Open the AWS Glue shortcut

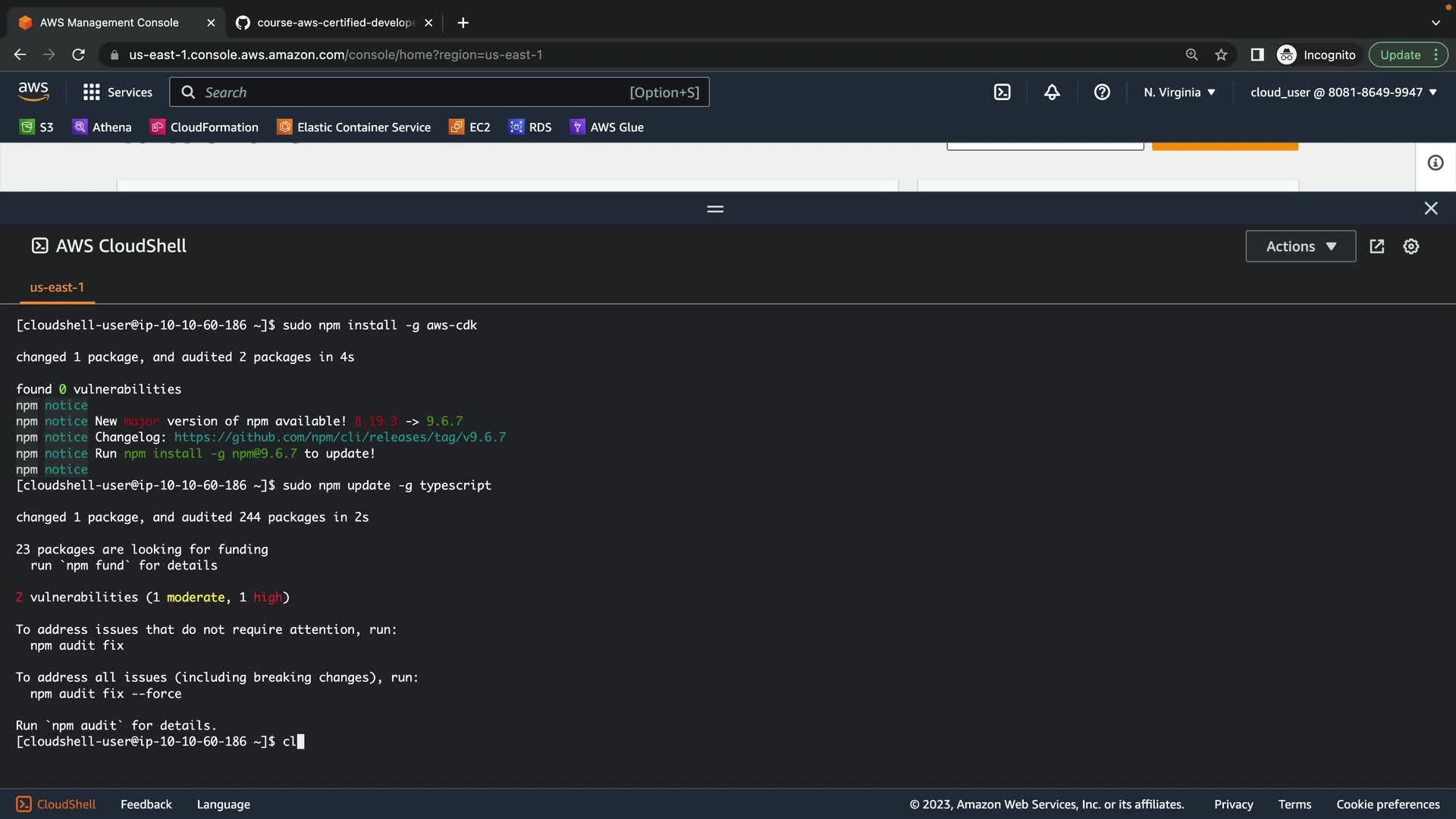coord(607,127)
